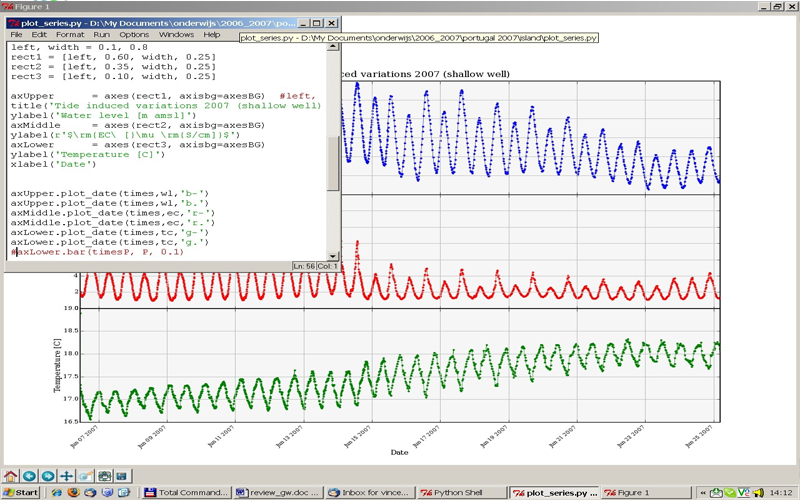The image size is (800, 500).
Task: Click the Home reset view icon
Action: [x=11, y=476]
